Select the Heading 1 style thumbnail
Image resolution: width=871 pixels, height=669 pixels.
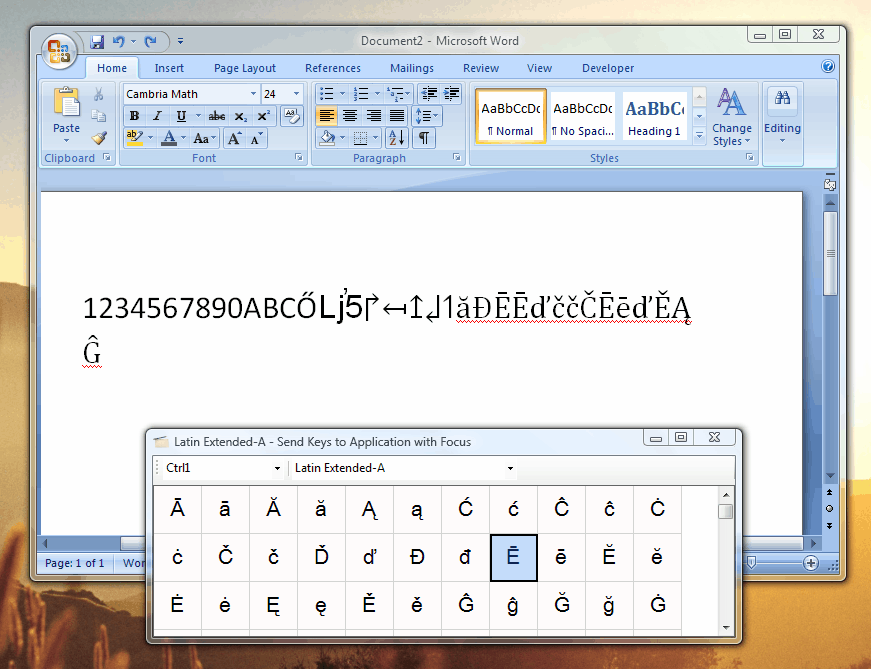click(654, 117)
